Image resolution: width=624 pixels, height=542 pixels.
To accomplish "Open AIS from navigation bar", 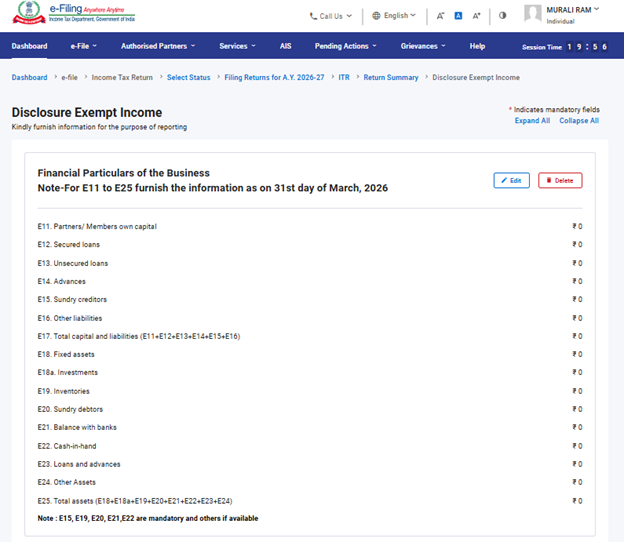I will [x=285, y=46].
